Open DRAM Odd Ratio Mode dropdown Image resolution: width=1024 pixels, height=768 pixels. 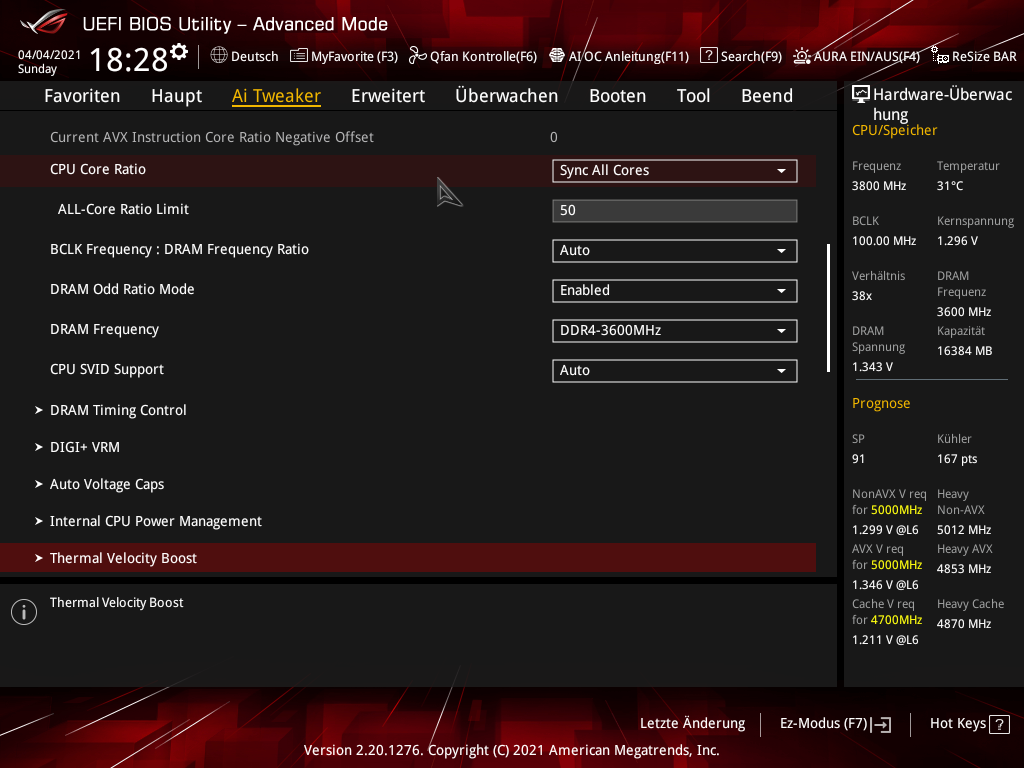(x=675, y=291)
